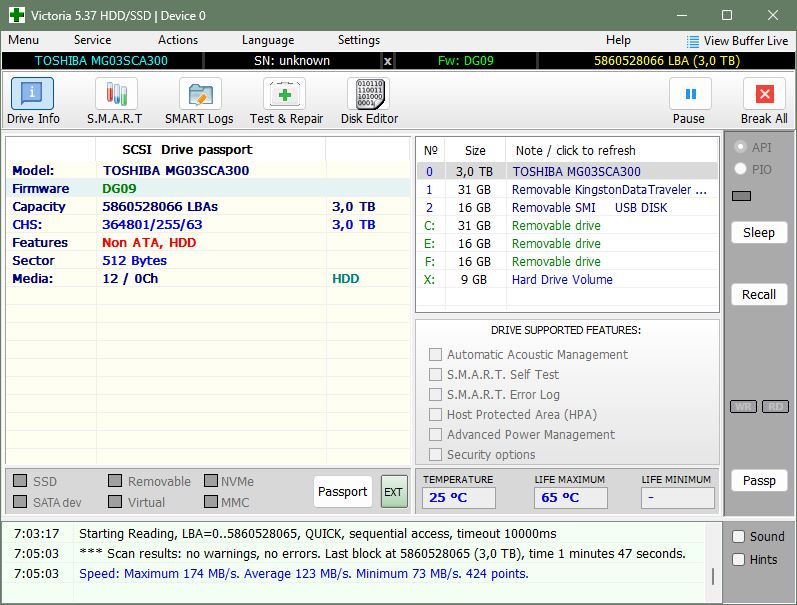Toggle the Sound checkbox
Viewport: 797px width, 605px height.
click(739, 536)
